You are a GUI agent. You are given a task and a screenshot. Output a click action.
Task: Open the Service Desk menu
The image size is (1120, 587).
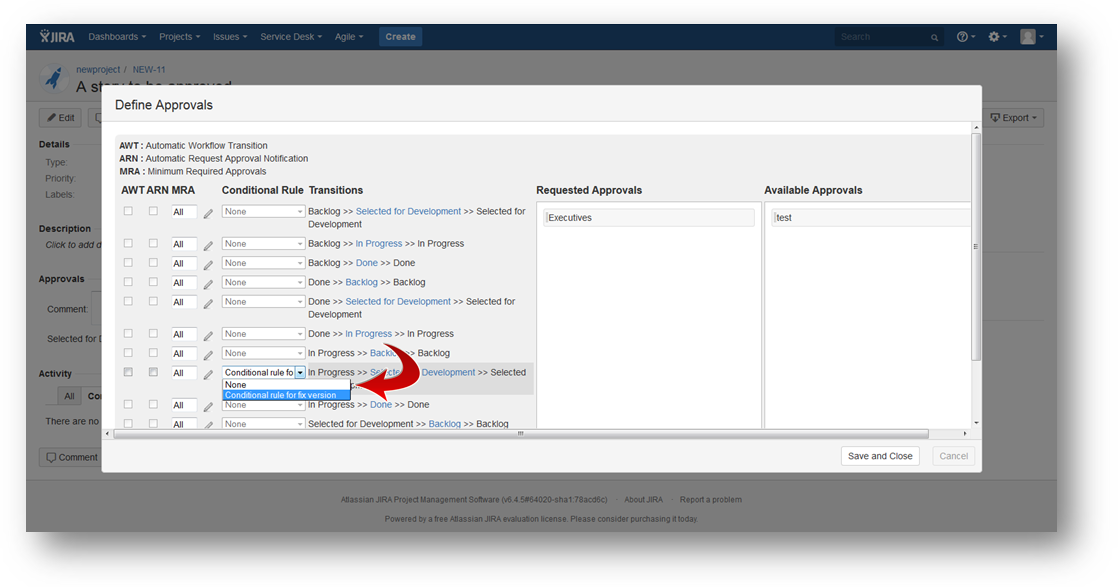click(x=291, y=37)
